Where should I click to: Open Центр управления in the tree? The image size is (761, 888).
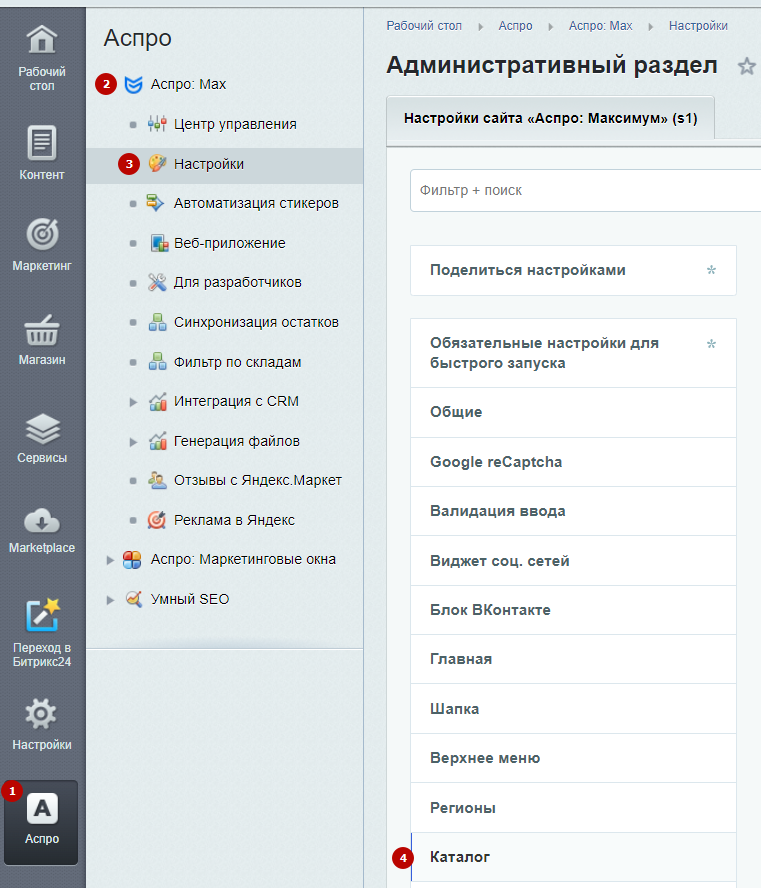[235, 124]
